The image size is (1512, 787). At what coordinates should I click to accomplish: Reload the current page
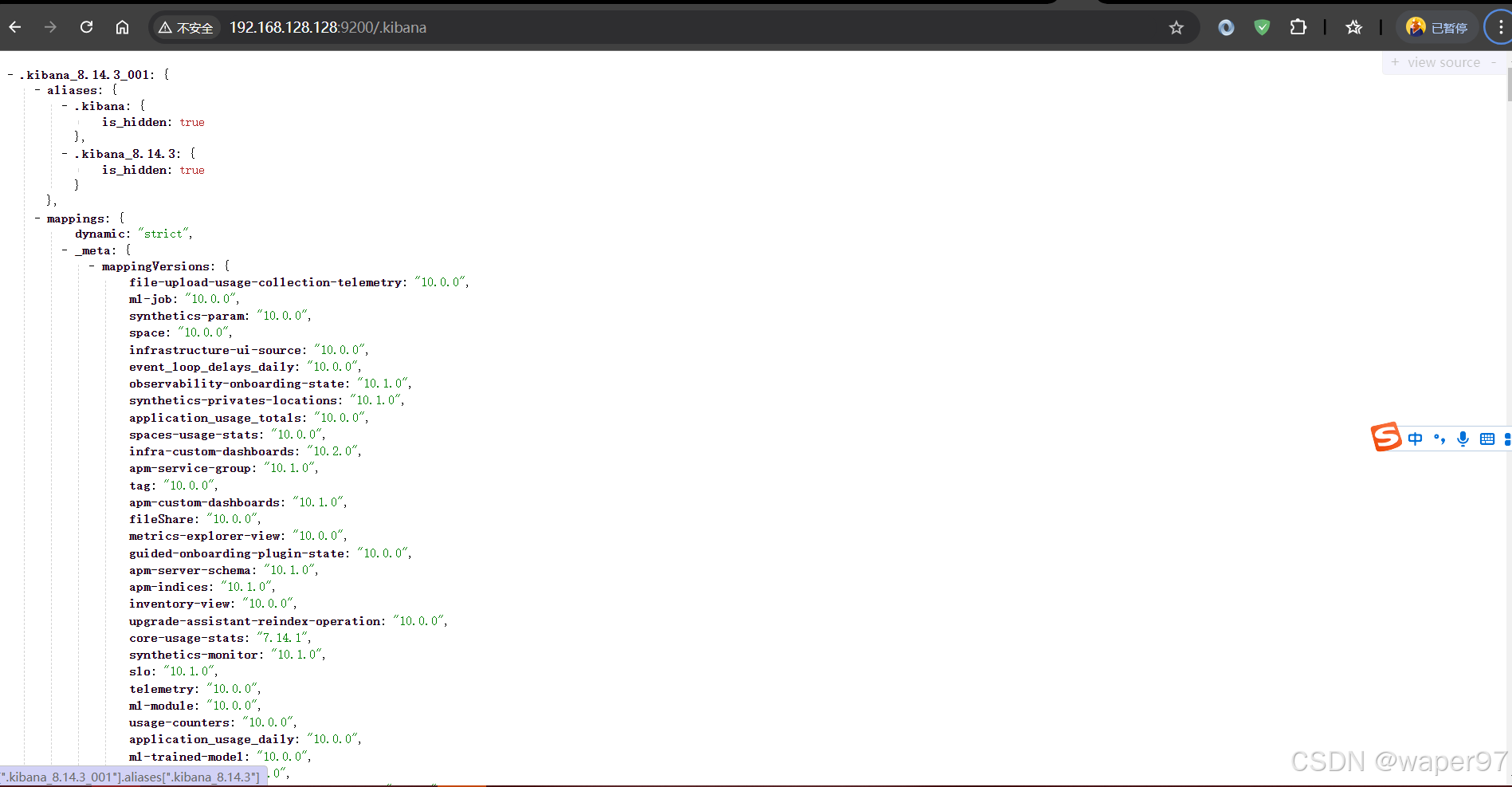[x=87, y=27]
